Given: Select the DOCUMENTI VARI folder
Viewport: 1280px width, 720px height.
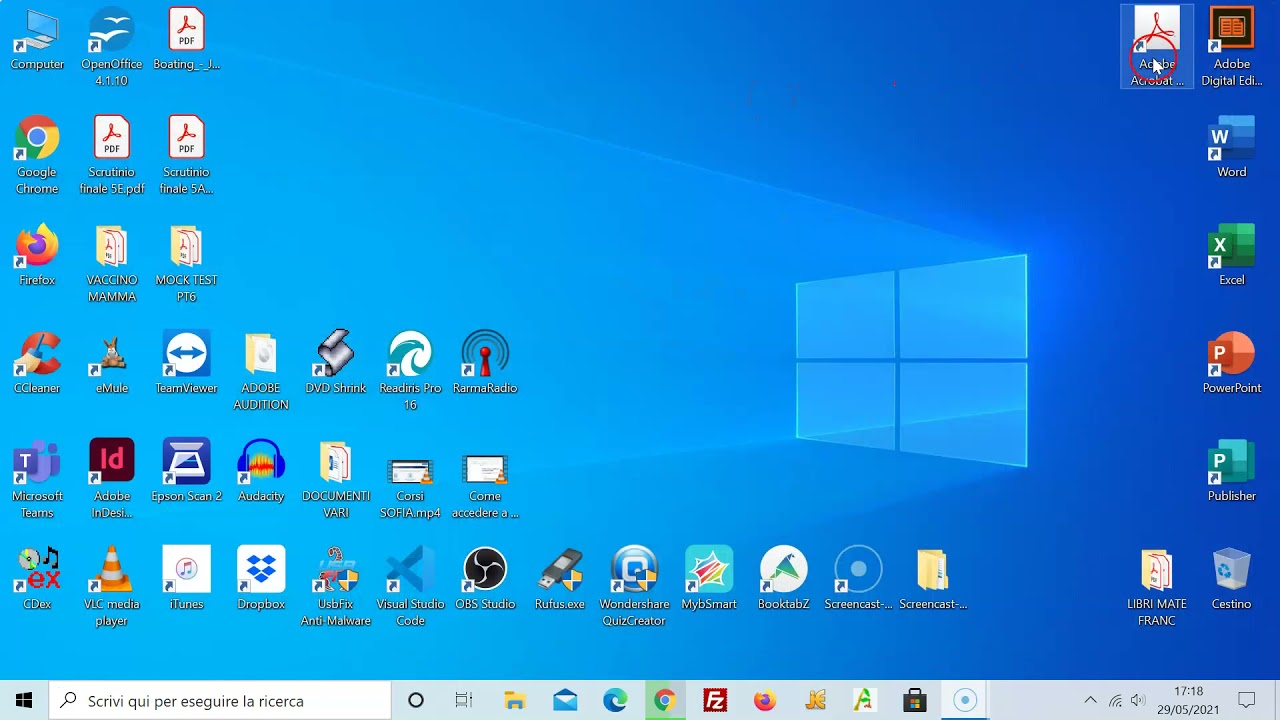Looking at the screenshot, I should (x=335, y=480).
